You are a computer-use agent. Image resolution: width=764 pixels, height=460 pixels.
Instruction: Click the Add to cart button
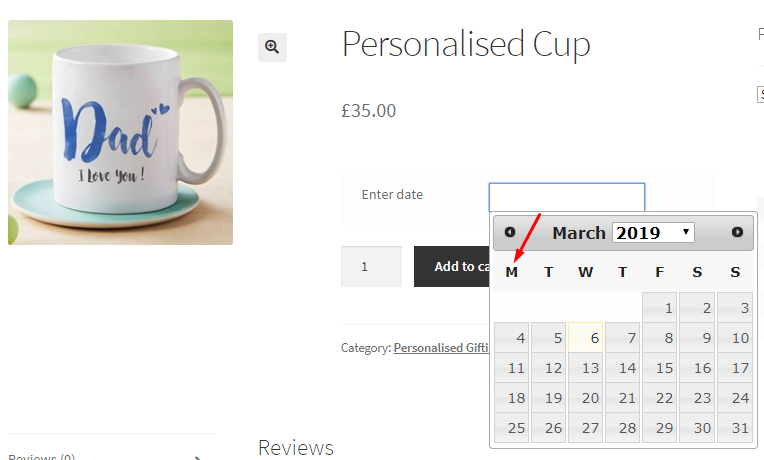[452, 267]
